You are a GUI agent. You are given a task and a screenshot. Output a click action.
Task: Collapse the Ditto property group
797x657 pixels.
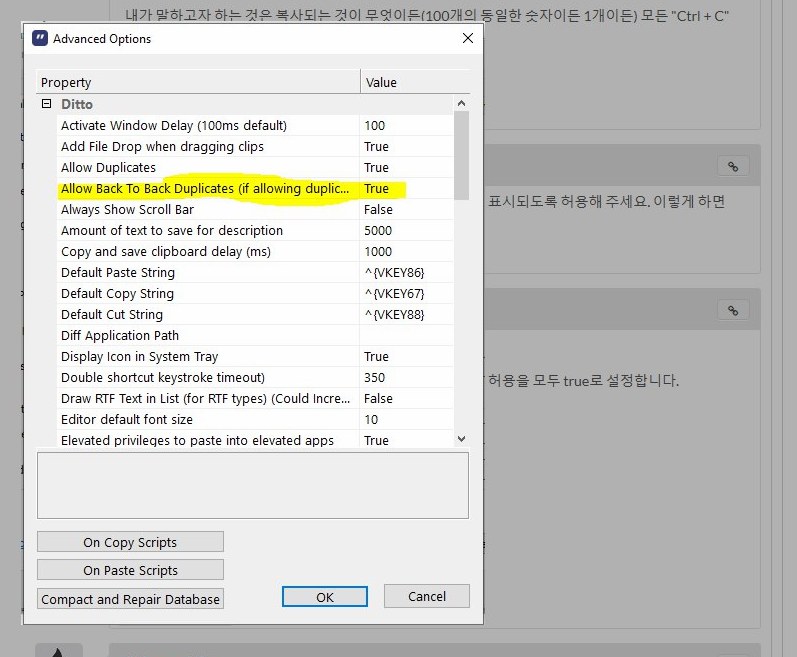click(46, 104)
